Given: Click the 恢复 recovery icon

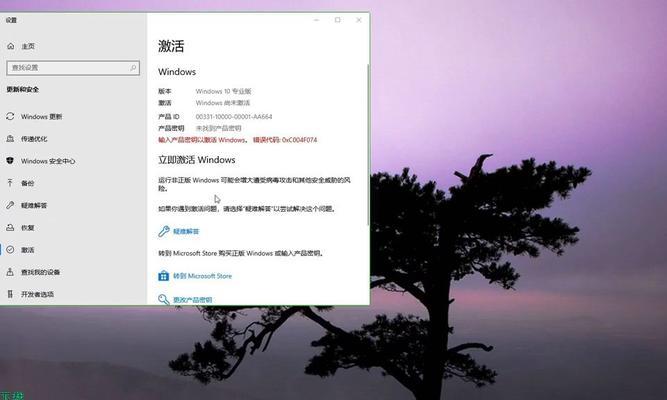Looking at the screenshot, I should tap(10, 228).
